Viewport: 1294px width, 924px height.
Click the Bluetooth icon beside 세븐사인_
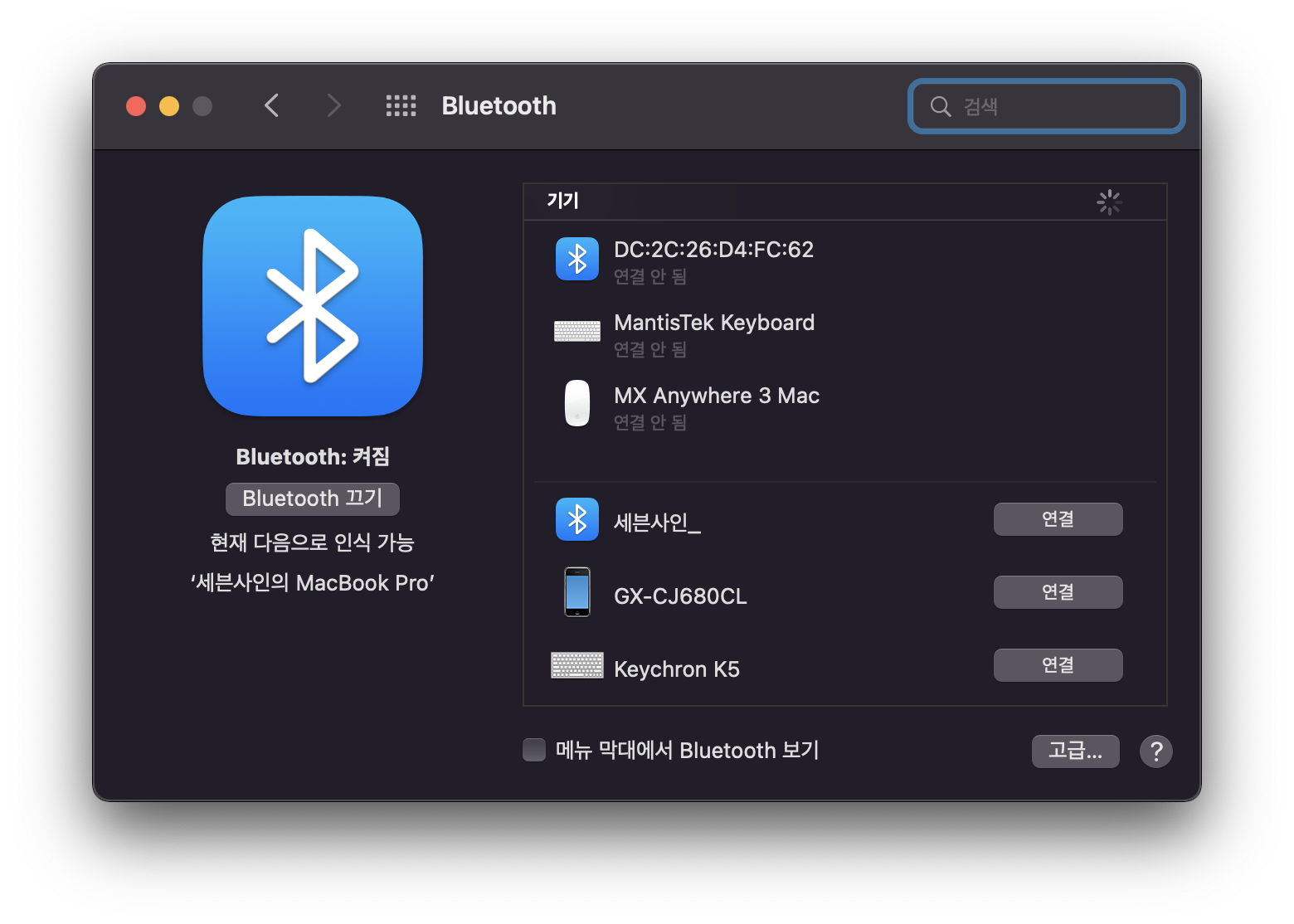(x=577, y=519)
